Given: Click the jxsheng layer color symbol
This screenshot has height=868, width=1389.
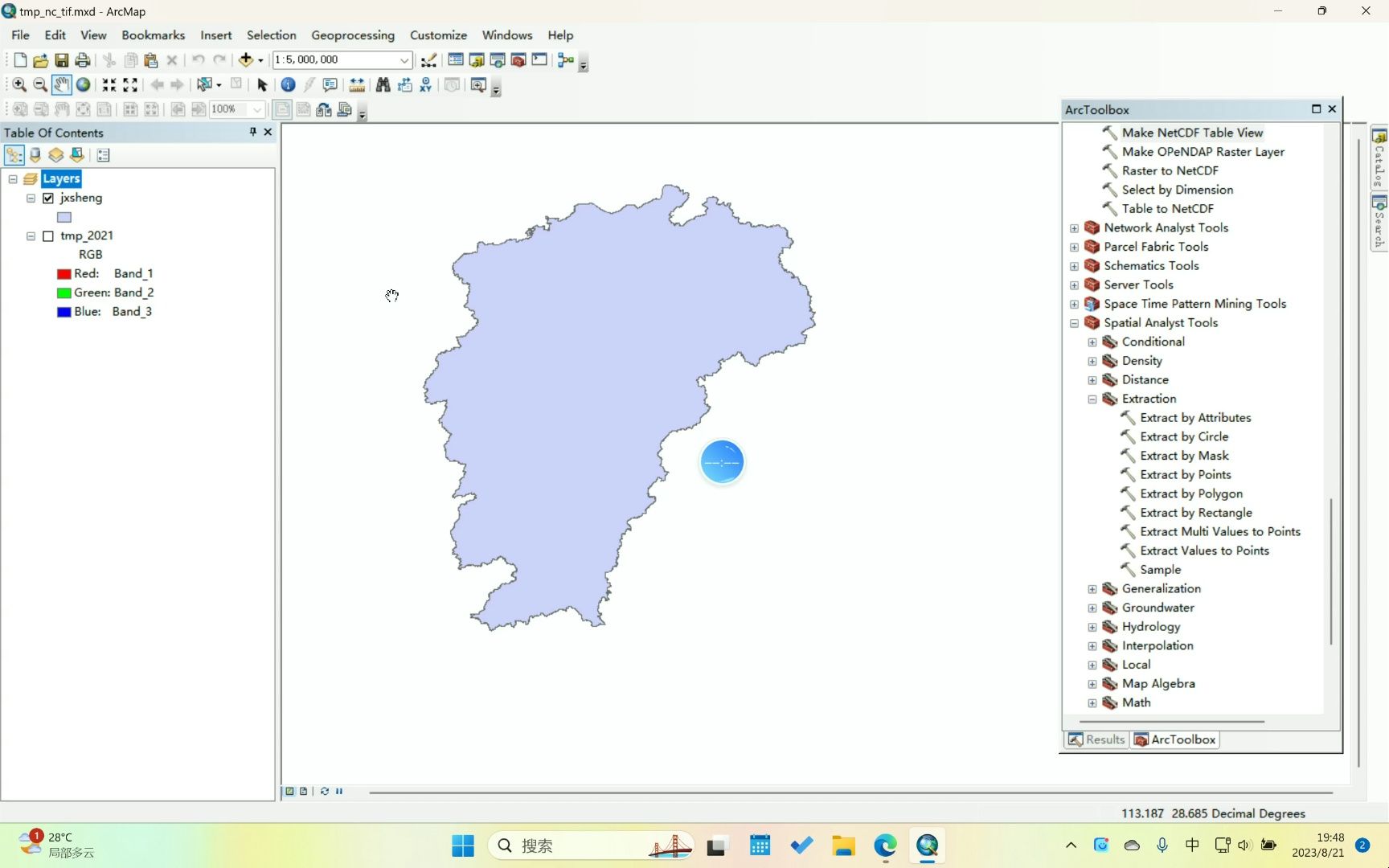Looking at the screenshot, I should tap(64, 216).
